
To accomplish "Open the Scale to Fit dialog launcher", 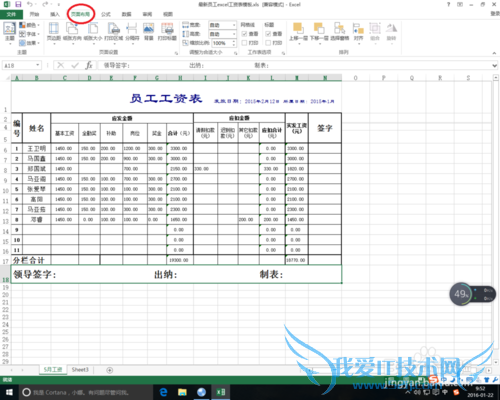I will point(235,53).
